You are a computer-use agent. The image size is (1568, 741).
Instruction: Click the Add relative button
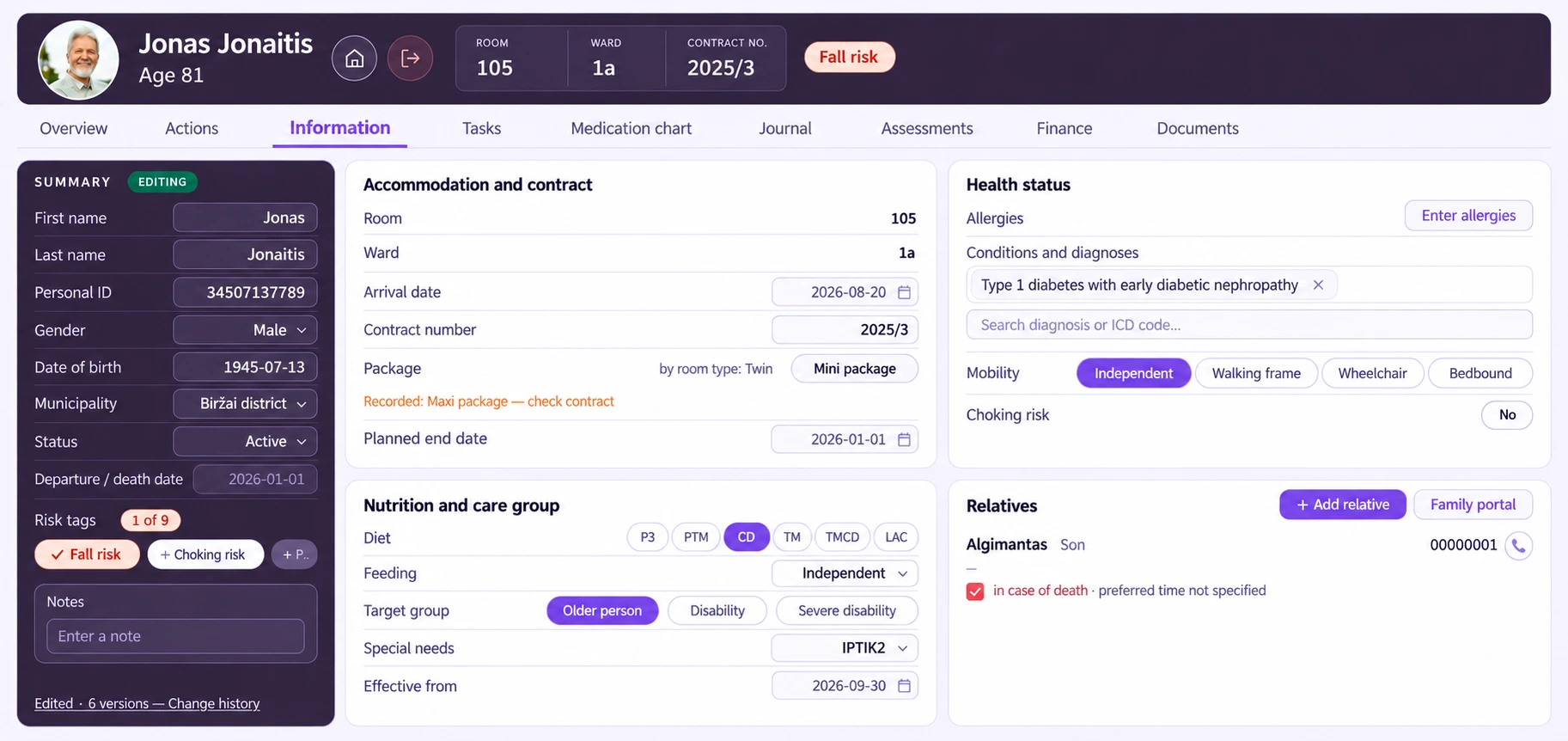point(1343,505)
